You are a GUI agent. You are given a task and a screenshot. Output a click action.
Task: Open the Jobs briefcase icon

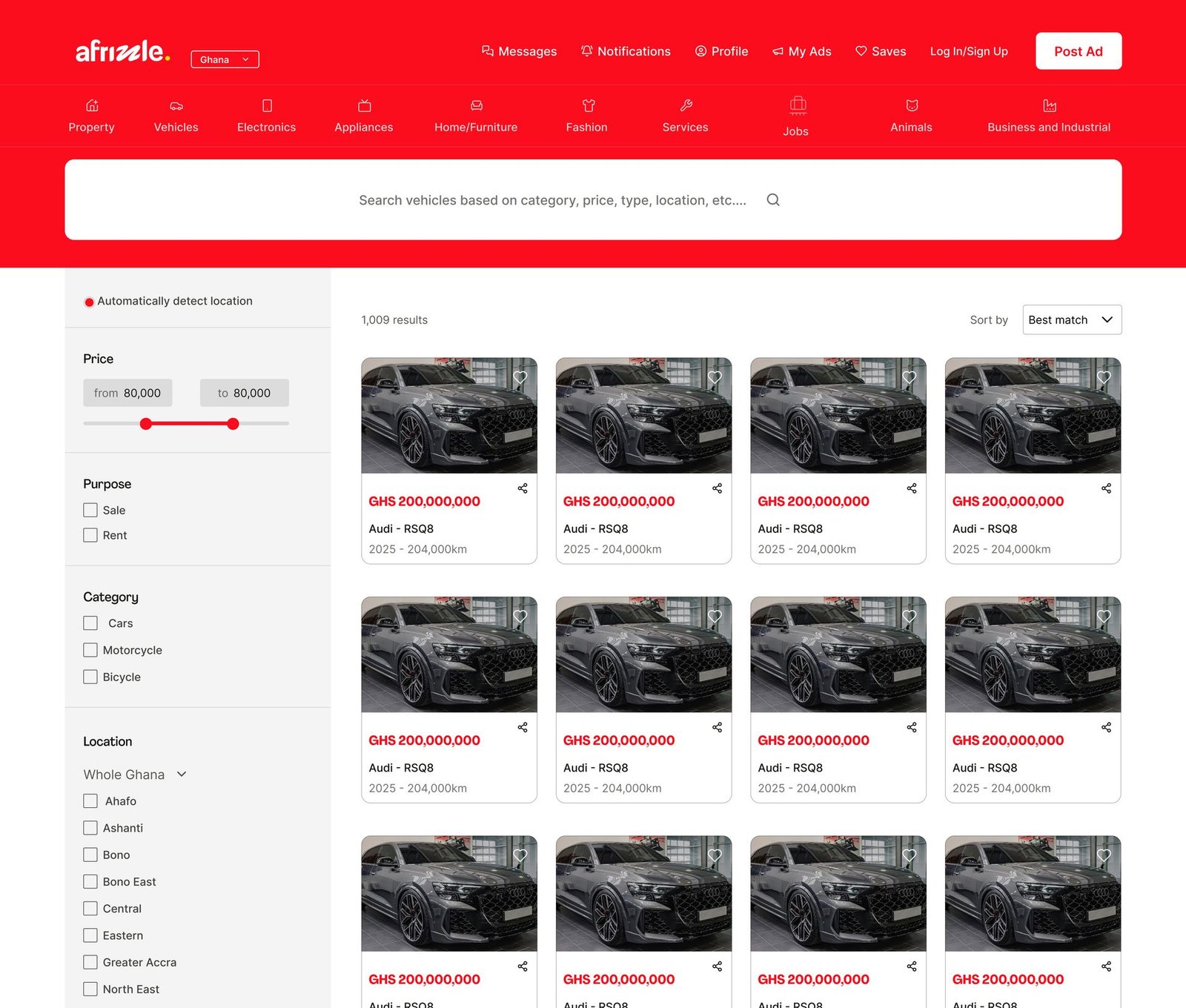coord(798,105)
